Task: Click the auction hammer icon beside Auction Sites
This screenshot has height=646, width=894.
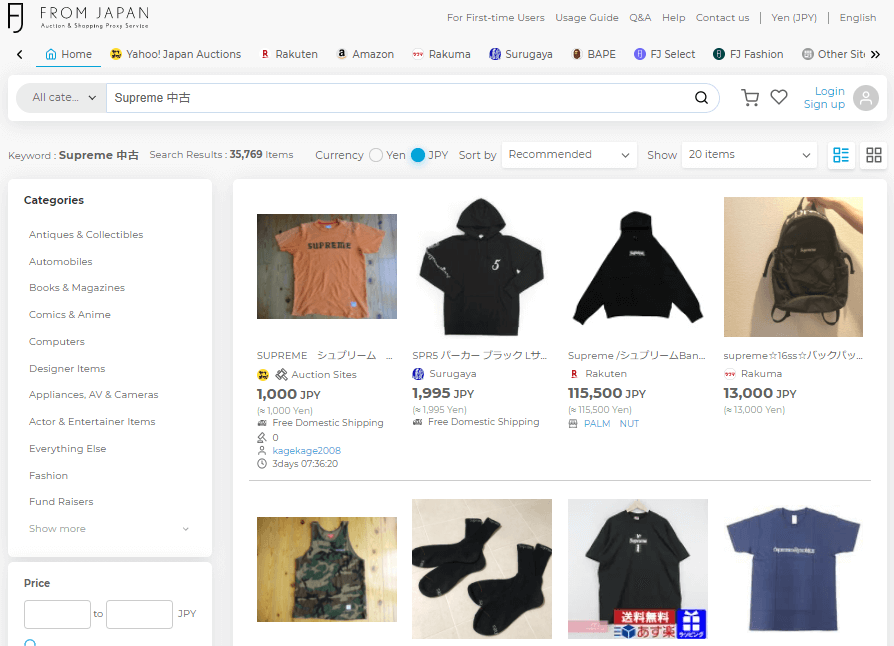Action: (x=281, y=375)
